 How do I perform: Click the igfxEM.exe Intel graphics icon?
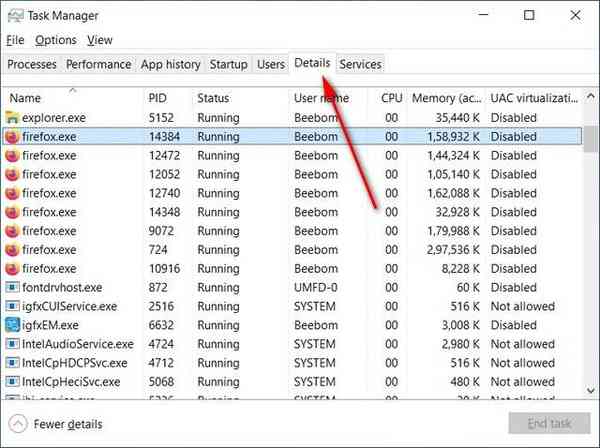tap(12, 325)
